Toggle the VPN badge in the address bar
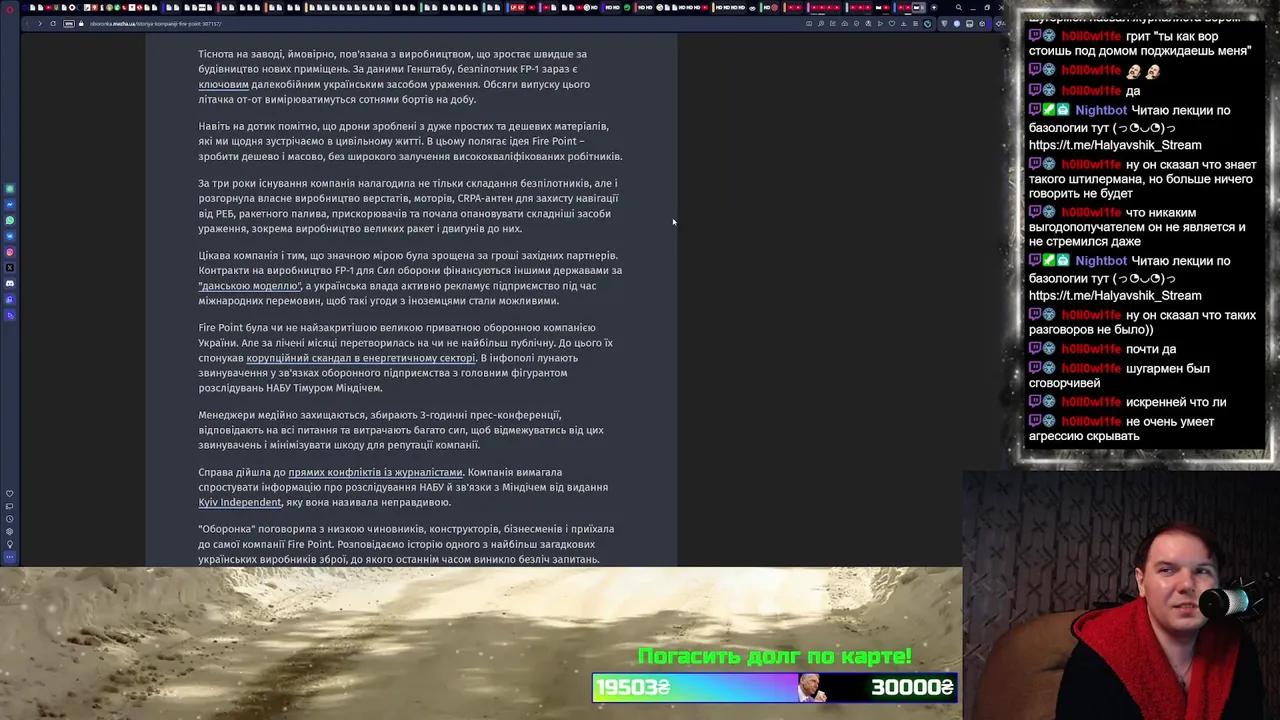The height and width of the screenshot is (720, 1280). click(x=69, y=23)
